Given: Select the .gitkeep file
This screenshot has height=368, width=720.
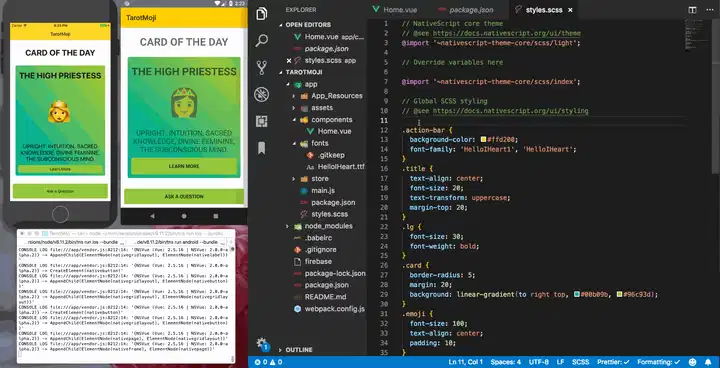Looking at the screenshot, I should tap(331, 155).
